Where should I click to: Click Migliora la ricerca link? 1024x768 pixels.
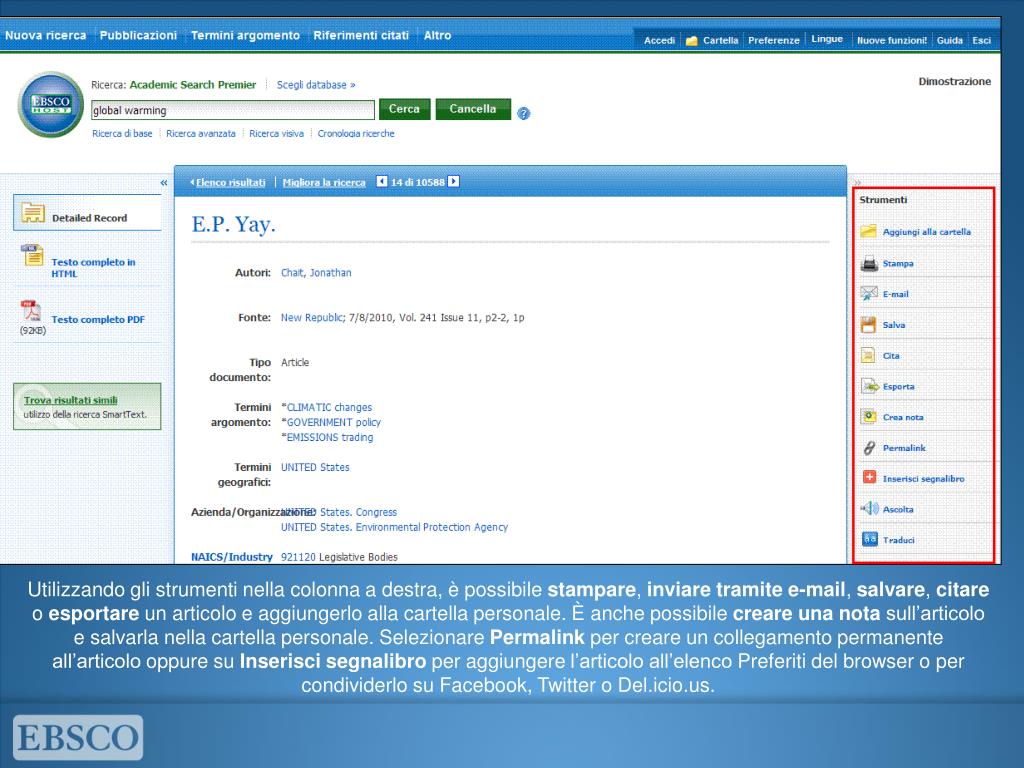324,182
